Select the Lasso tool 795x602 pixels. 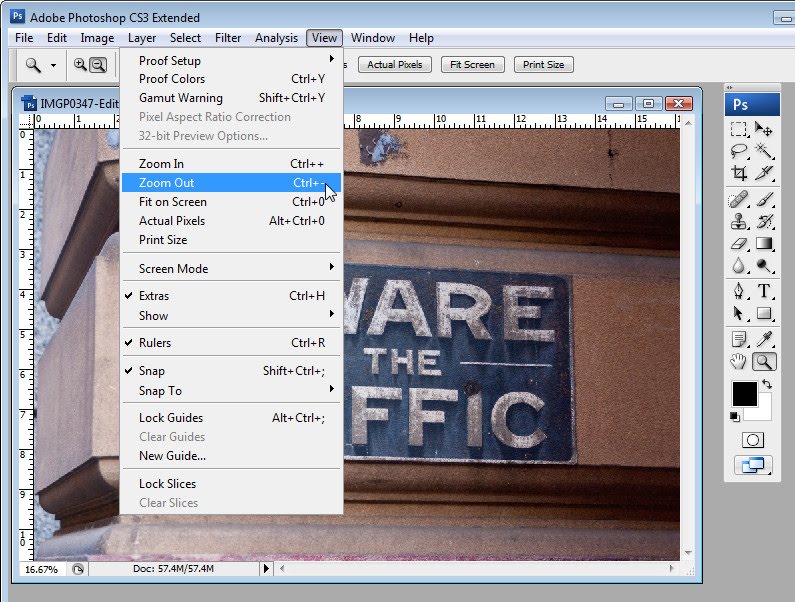point(739,151)
